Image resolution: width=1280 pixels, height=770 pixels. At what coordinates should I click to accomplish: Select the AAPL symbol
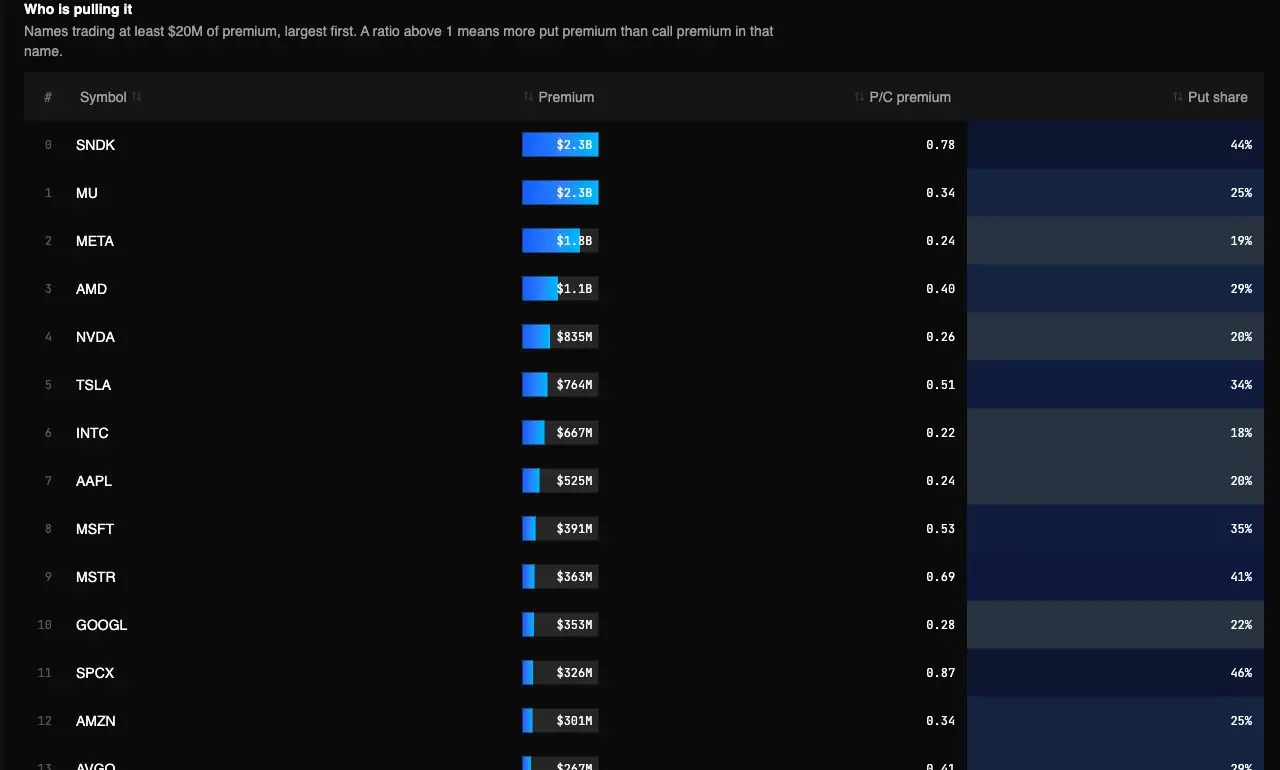[94, 481]
